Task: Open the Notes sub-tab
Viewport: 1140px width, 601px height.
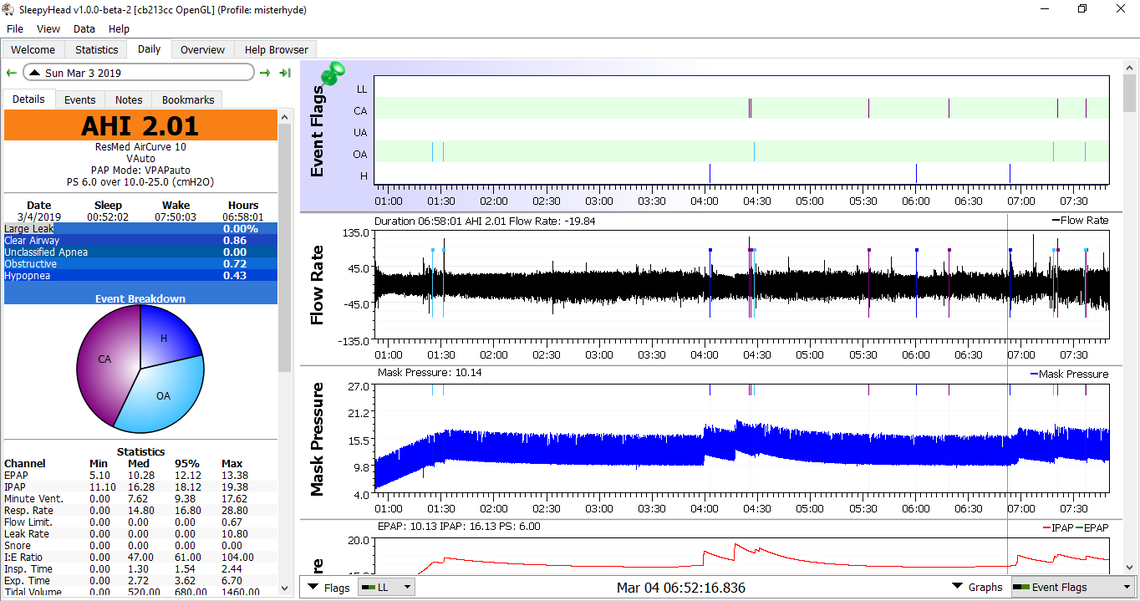Action: pyautogui.click(x=129, y=100)
